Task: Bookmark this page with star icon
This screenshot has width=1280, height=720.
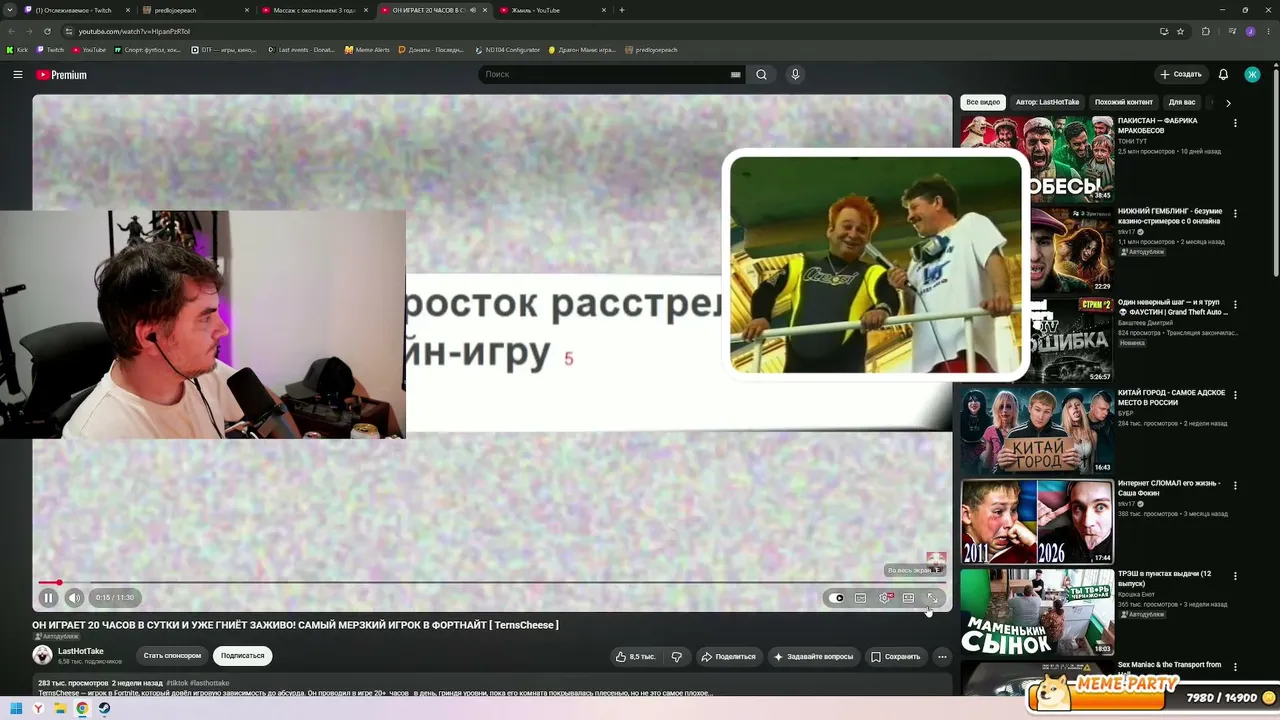Action: 1180,31
